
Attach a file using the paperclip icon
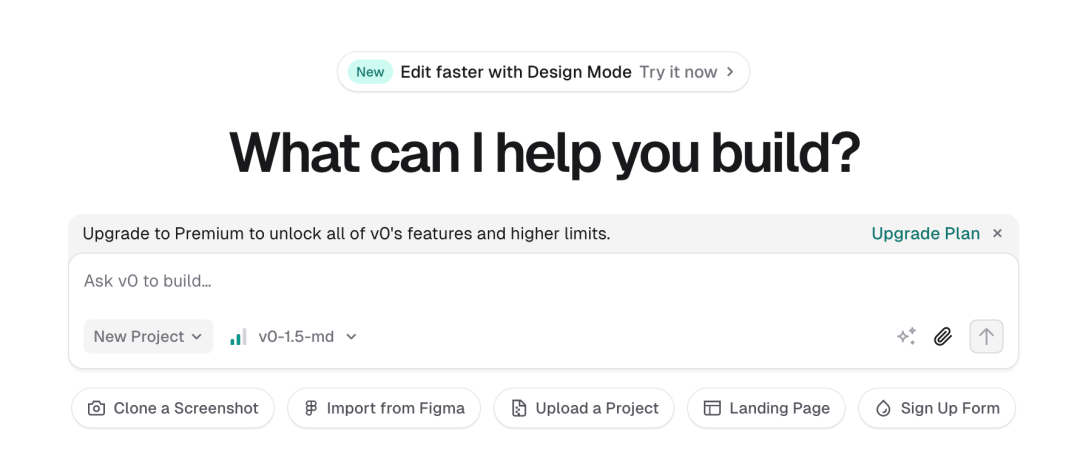coord(943,337)
